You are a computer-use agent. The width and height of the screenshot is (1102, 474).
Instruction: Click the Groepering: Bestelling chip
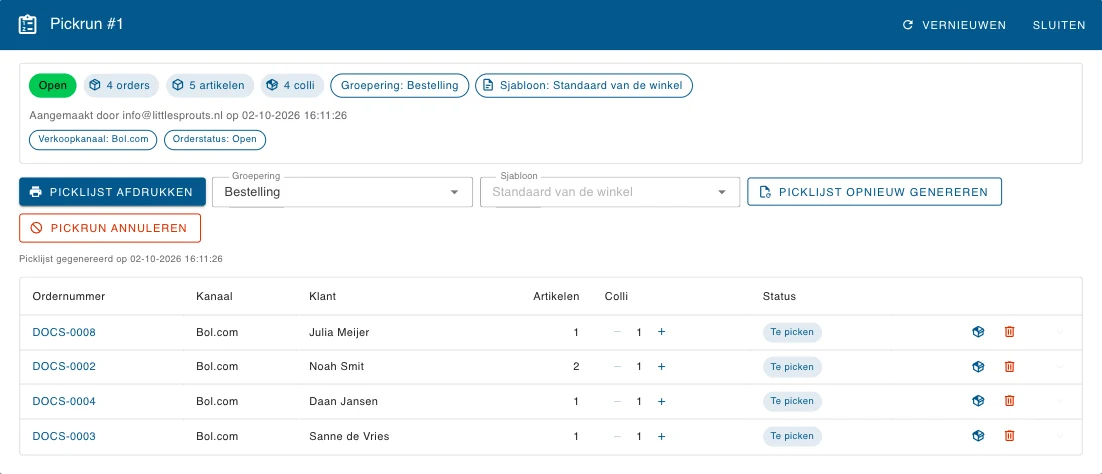(399, 86)
